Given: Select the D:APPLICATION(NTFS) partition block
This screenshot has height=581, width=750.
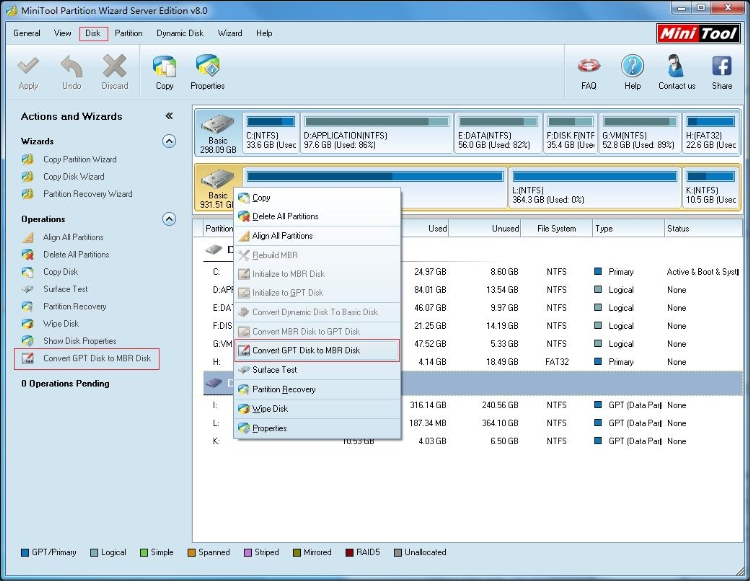Looking at the screenshot, I should (377, 133).
